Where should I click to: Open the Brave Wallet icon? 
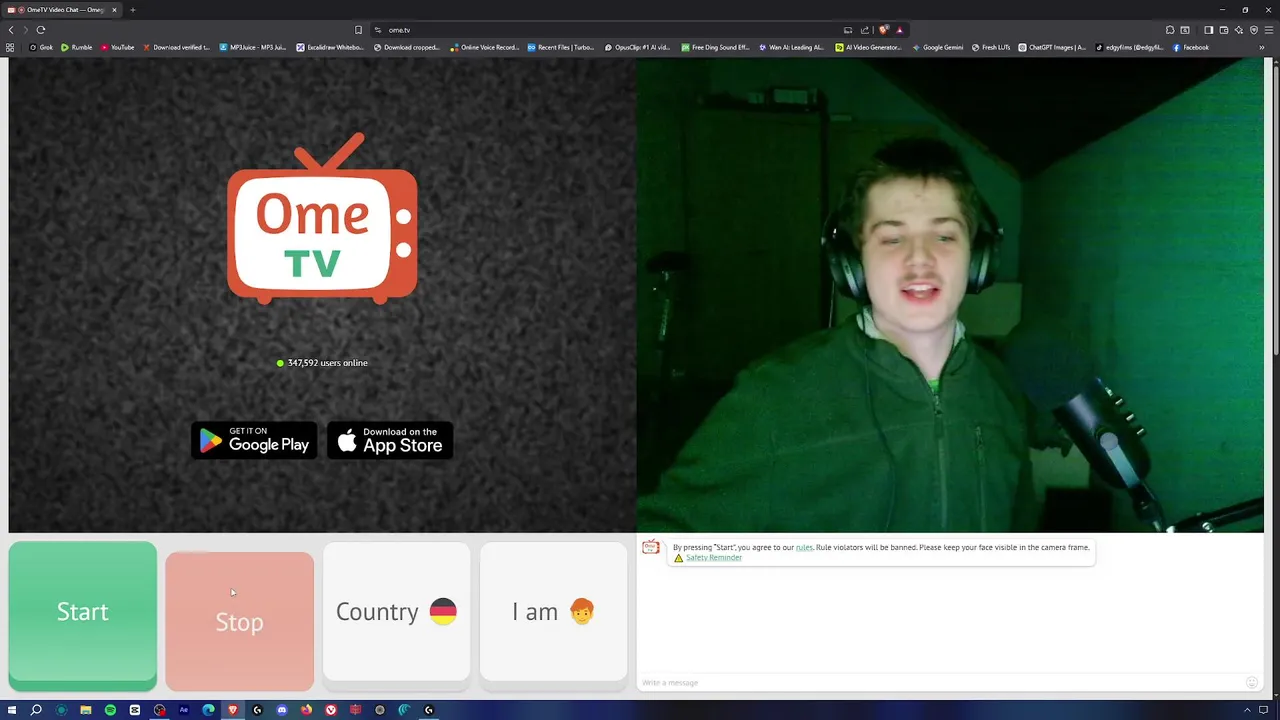coord(1223,30)
